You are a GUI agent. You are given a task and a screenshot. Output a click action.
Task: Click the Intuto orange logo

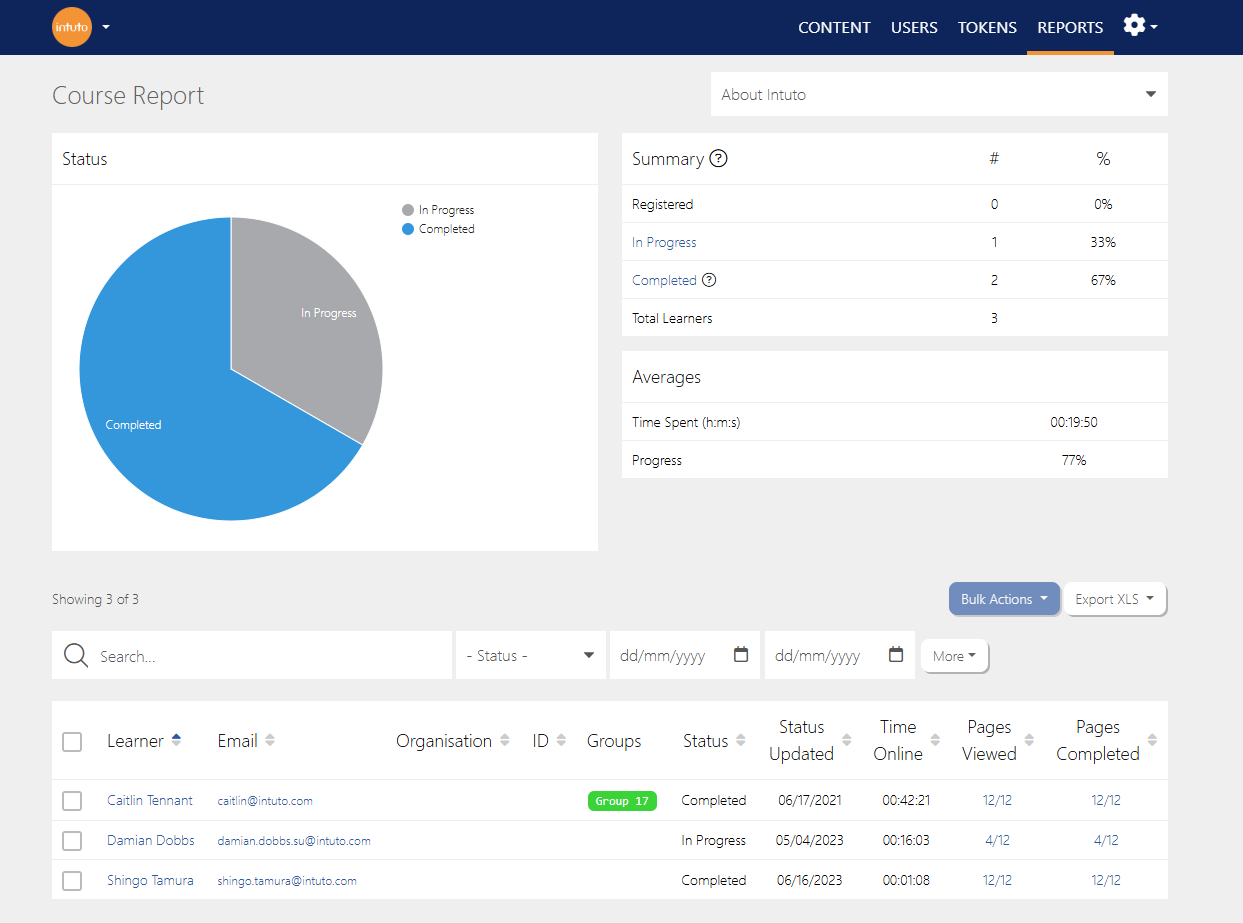71,27
